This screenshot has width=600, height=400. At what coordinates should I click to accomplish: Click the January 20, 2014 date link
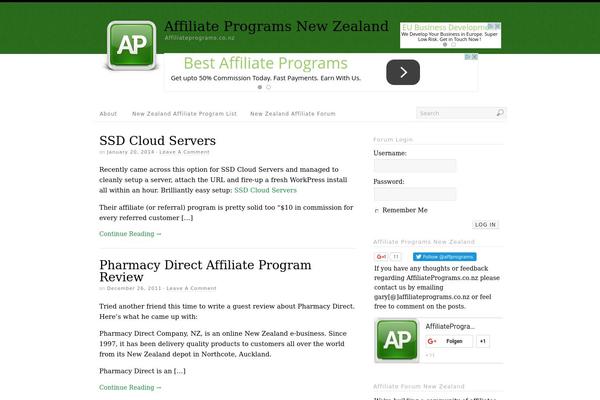pyautogui.click(x=130, y=152)
